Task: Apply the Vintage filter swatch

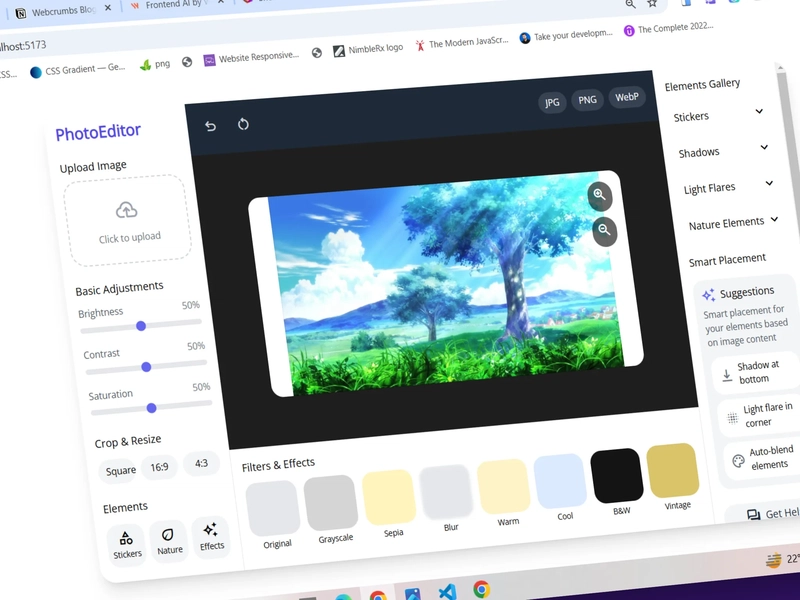Action: click(672, 470)
